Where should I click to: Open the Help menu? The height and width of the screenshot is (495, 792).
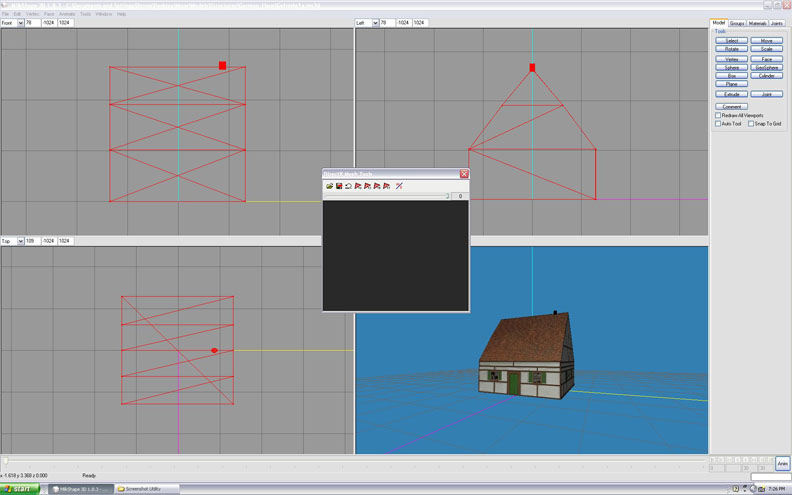(x=121, y=14)
